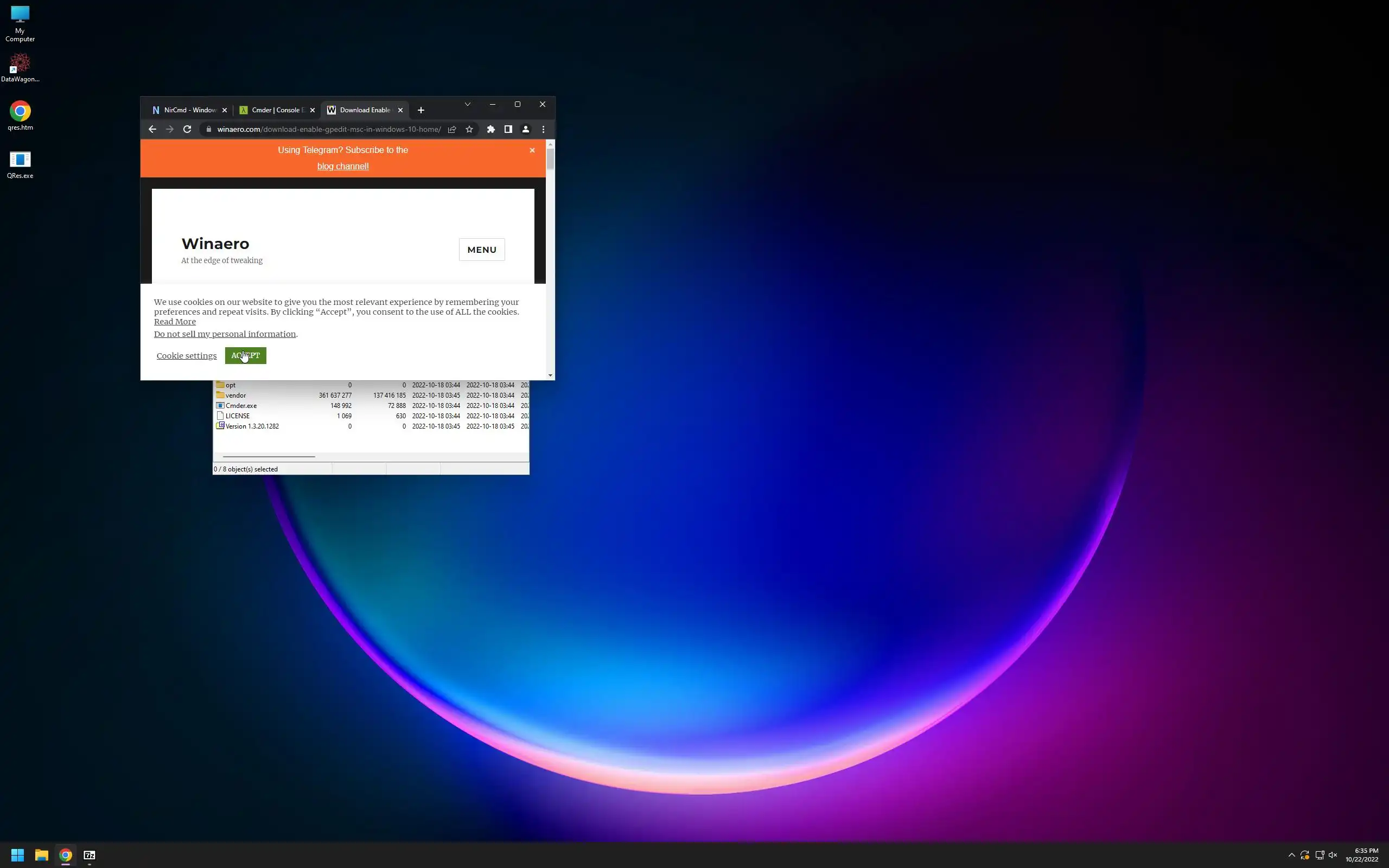Click the share this page icon

(453, 129)
